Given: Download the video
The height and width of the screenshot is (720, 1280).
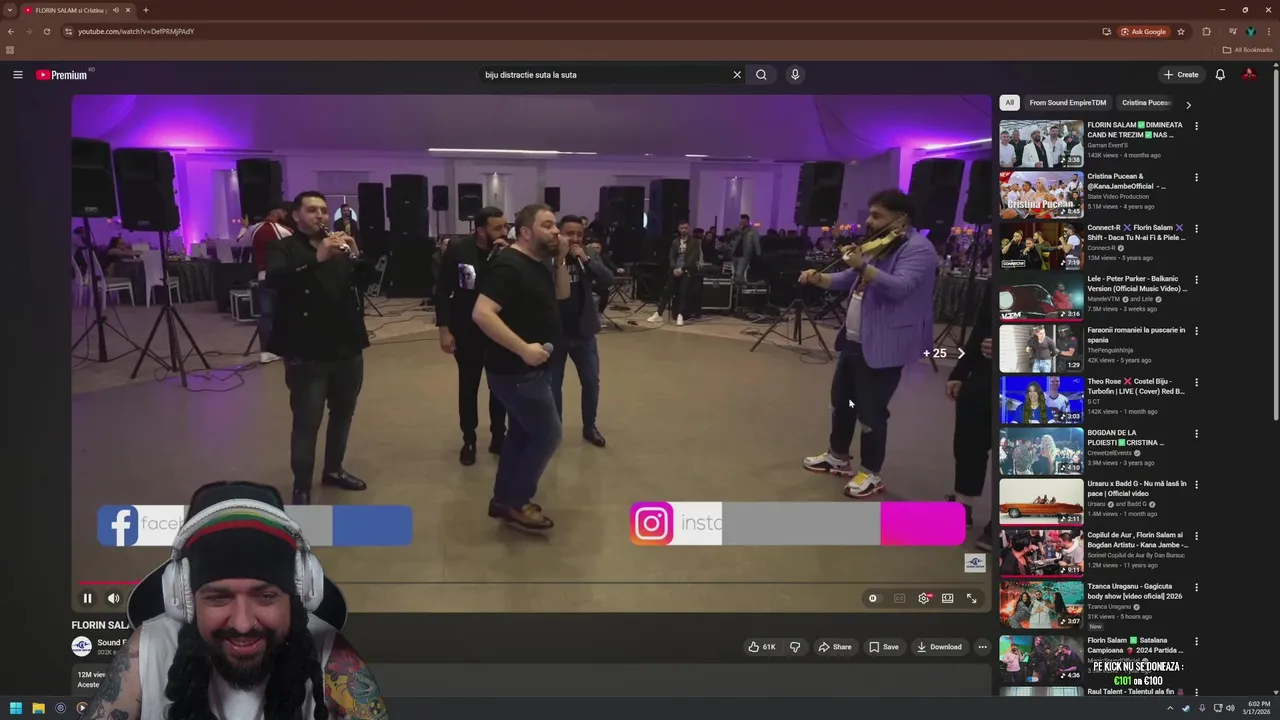Looking at the screenshot, I should point(939,647).
